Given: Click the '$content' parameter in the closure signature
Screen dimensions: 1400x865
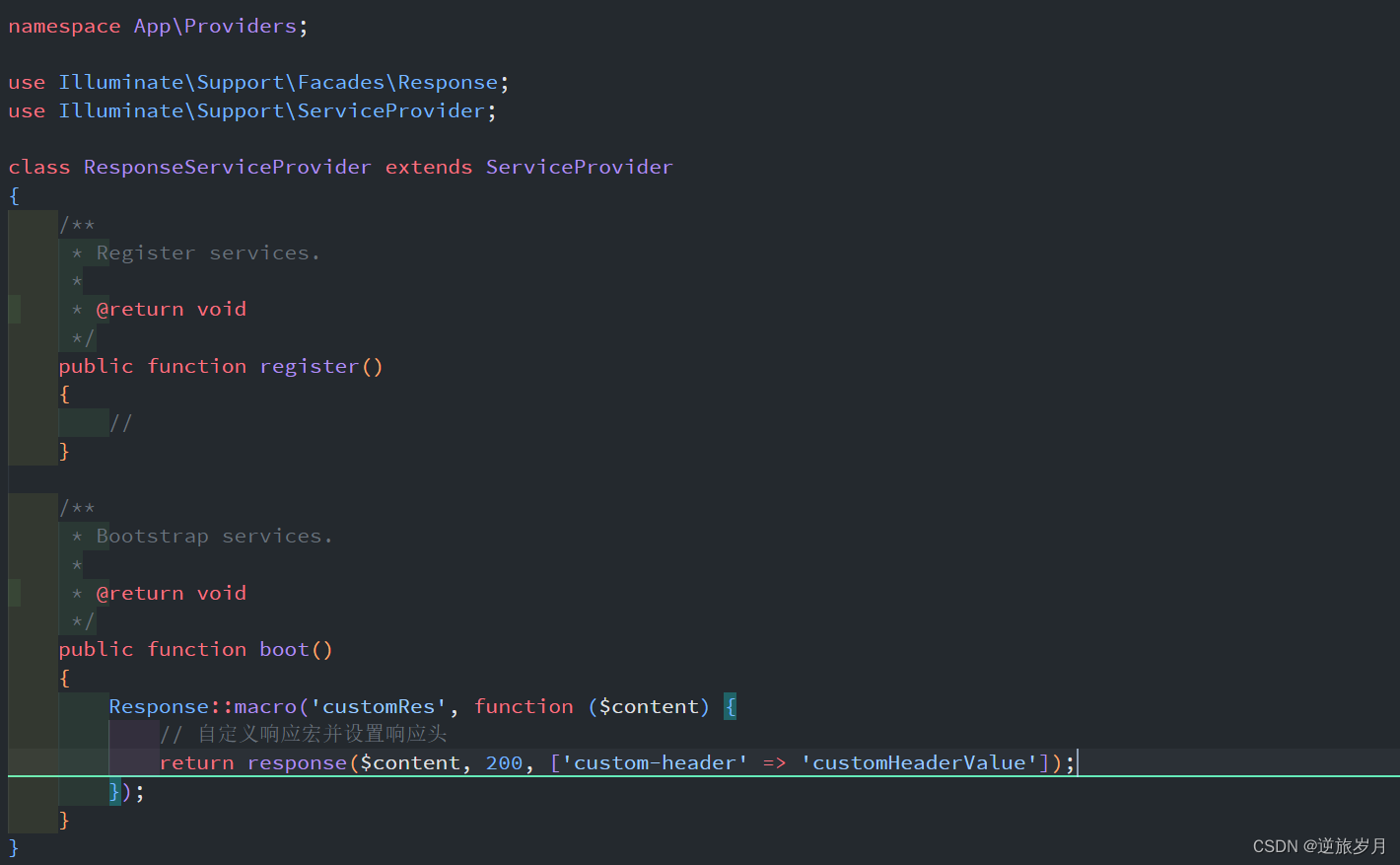Looking at the screenshot, I should pos(649,707).
